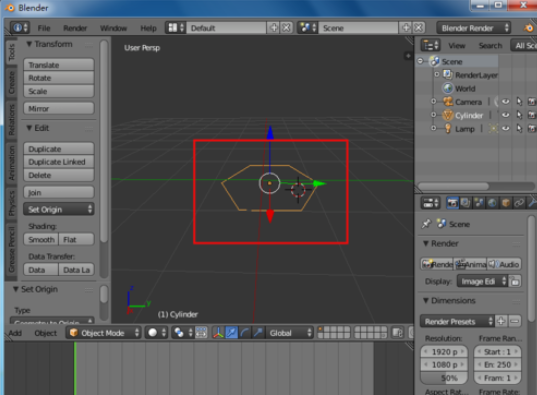537x395 pixels.
Task: Toggle Camera selectability arrow in outliner
Action: point(519,101)
